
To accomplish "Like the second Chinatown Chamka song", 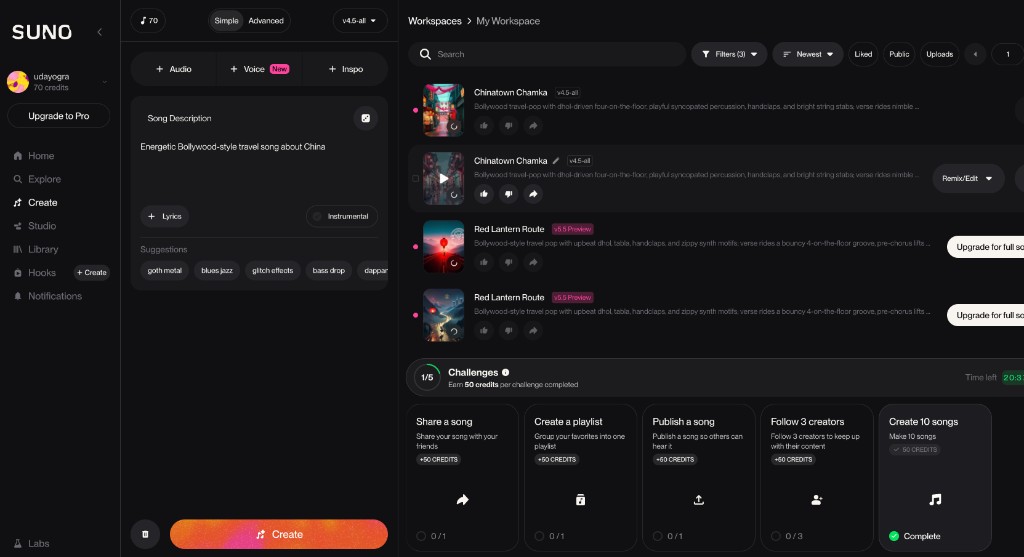I will (x=484, y=194).
